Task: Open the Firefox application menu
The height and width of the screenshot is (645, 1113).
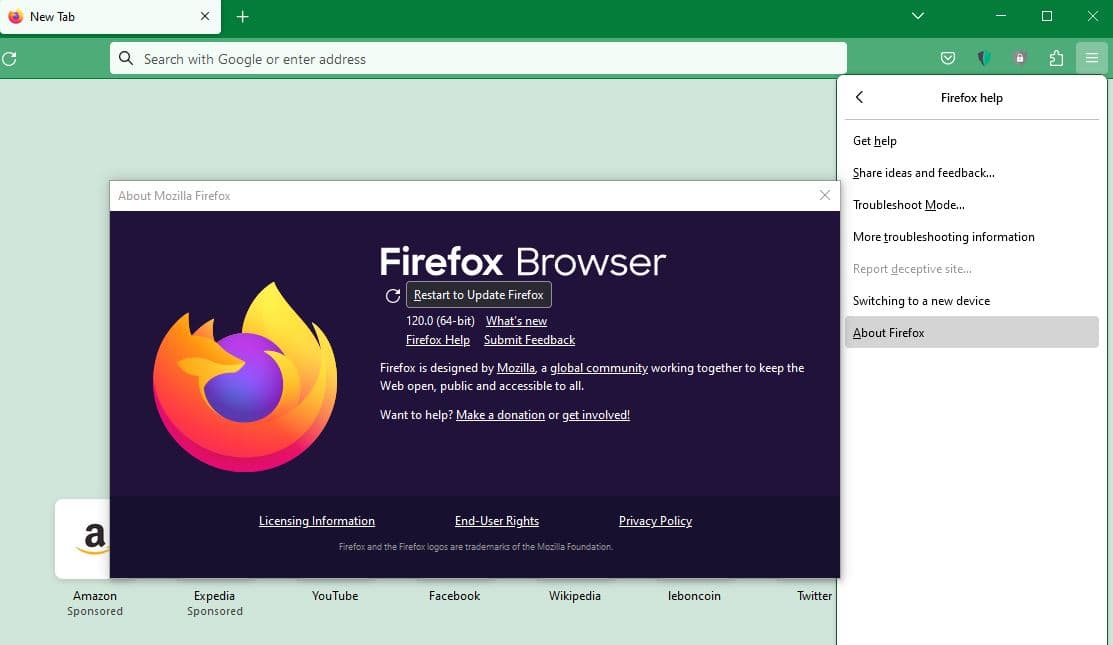Action: pos(1092,58)
